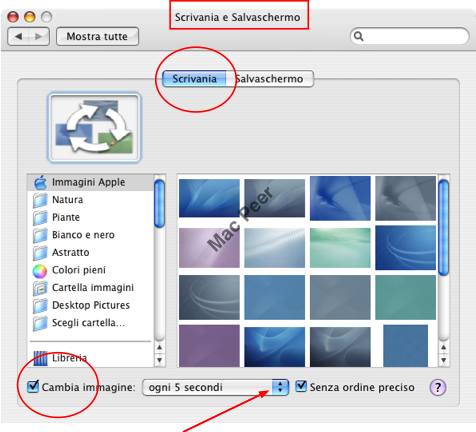Image resolution: width=476 pixels, height=432 pixels.
Task: Click the help question mark button
Action: pyautogui.click(x=437, y=387)
